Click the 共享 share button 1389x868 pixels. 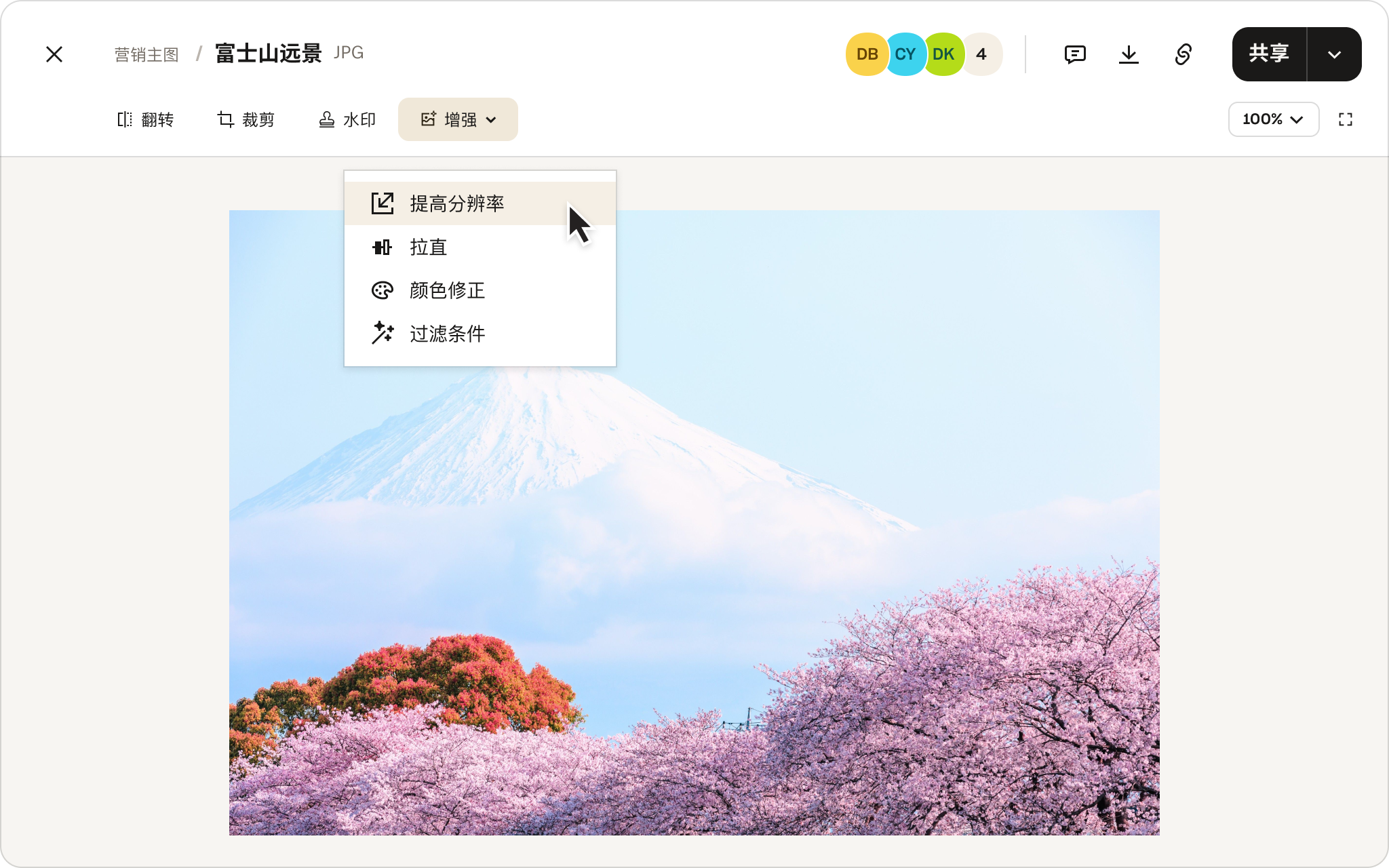click(x=1269, y=54)
